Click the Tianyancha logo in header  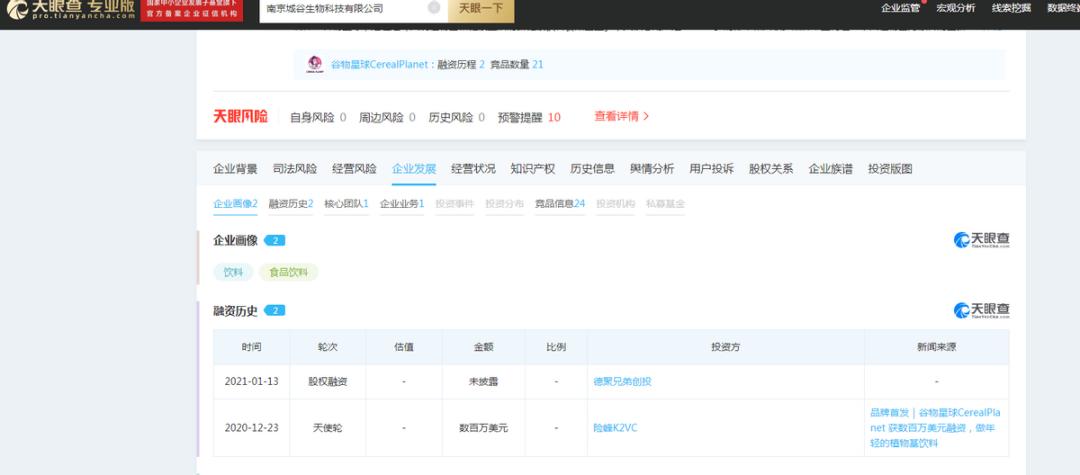click(70, 10)
